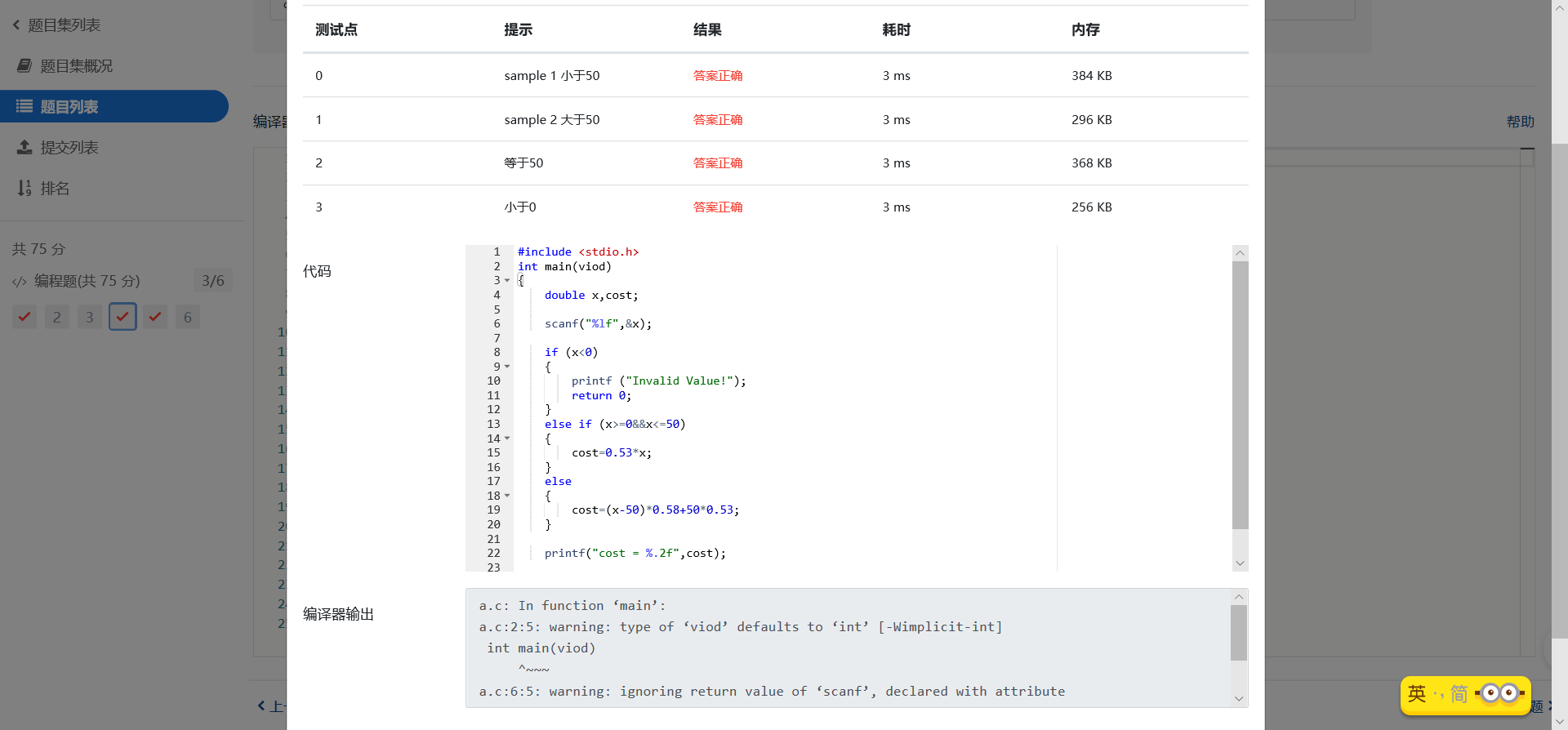Click the 排名 ranking sort icon
This screenshot has height=730, width=1568.
coord(25,188)
